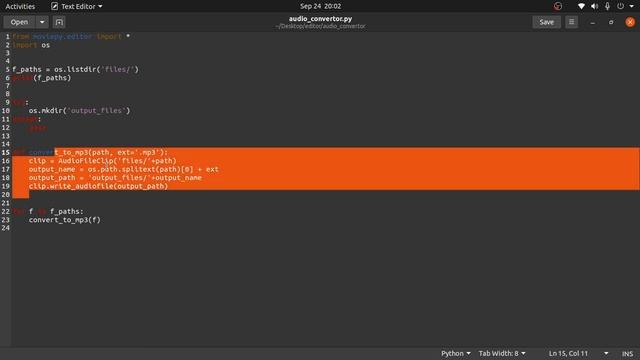This screenshot has height=360, width=640.
Task: Click the volume speaker icon
Action: click(594, 6)
